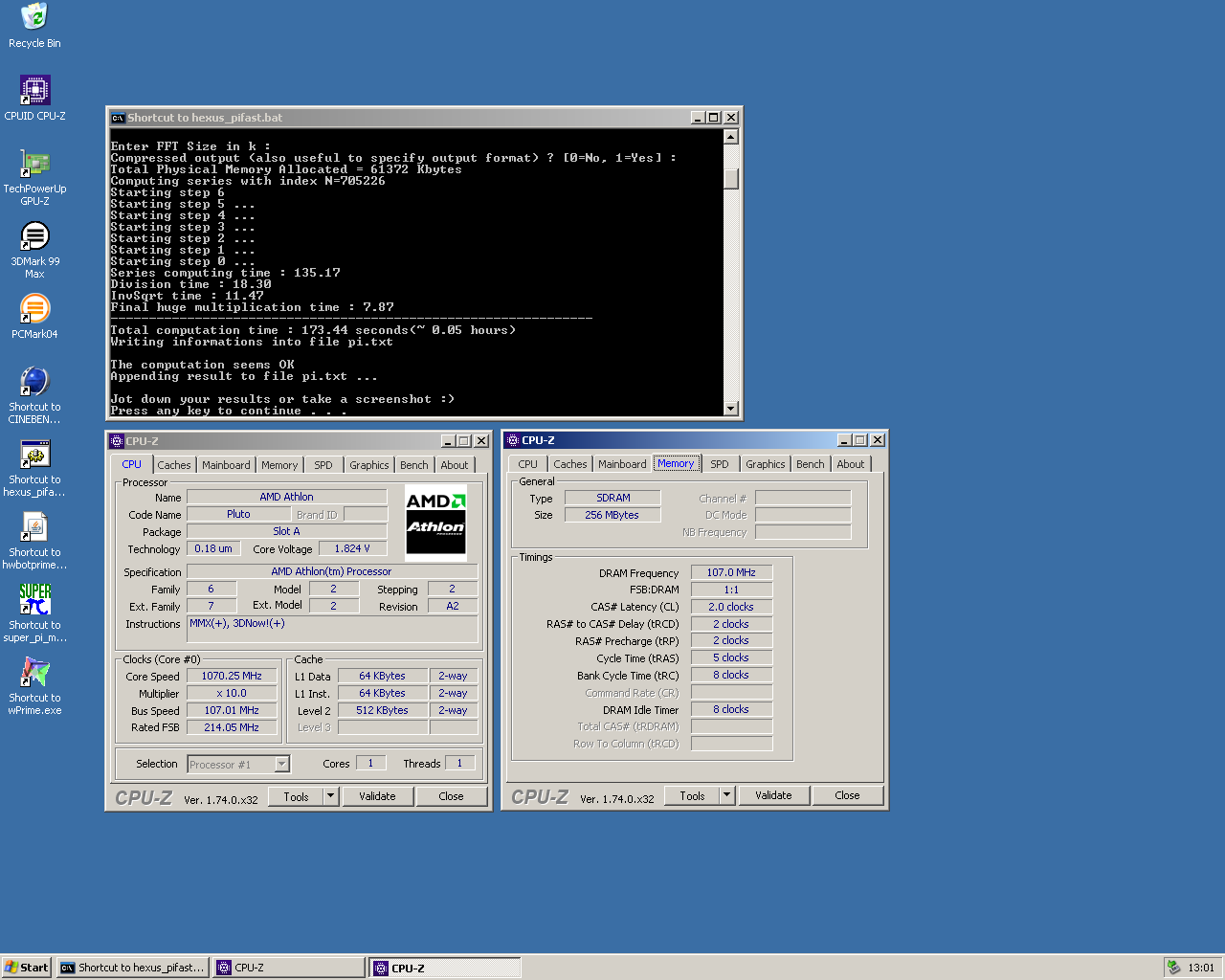Click the Rated FSB value 214.05 MHz
This screenshot has height=980, width=1225.
tap(232, 727)
